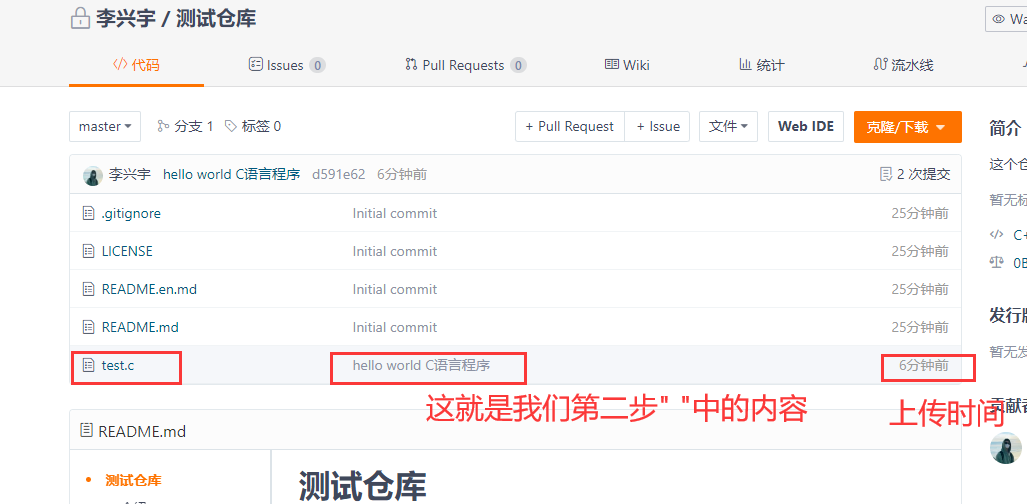Click contributor avatar in right sidebar

(x=1006, y=448)
